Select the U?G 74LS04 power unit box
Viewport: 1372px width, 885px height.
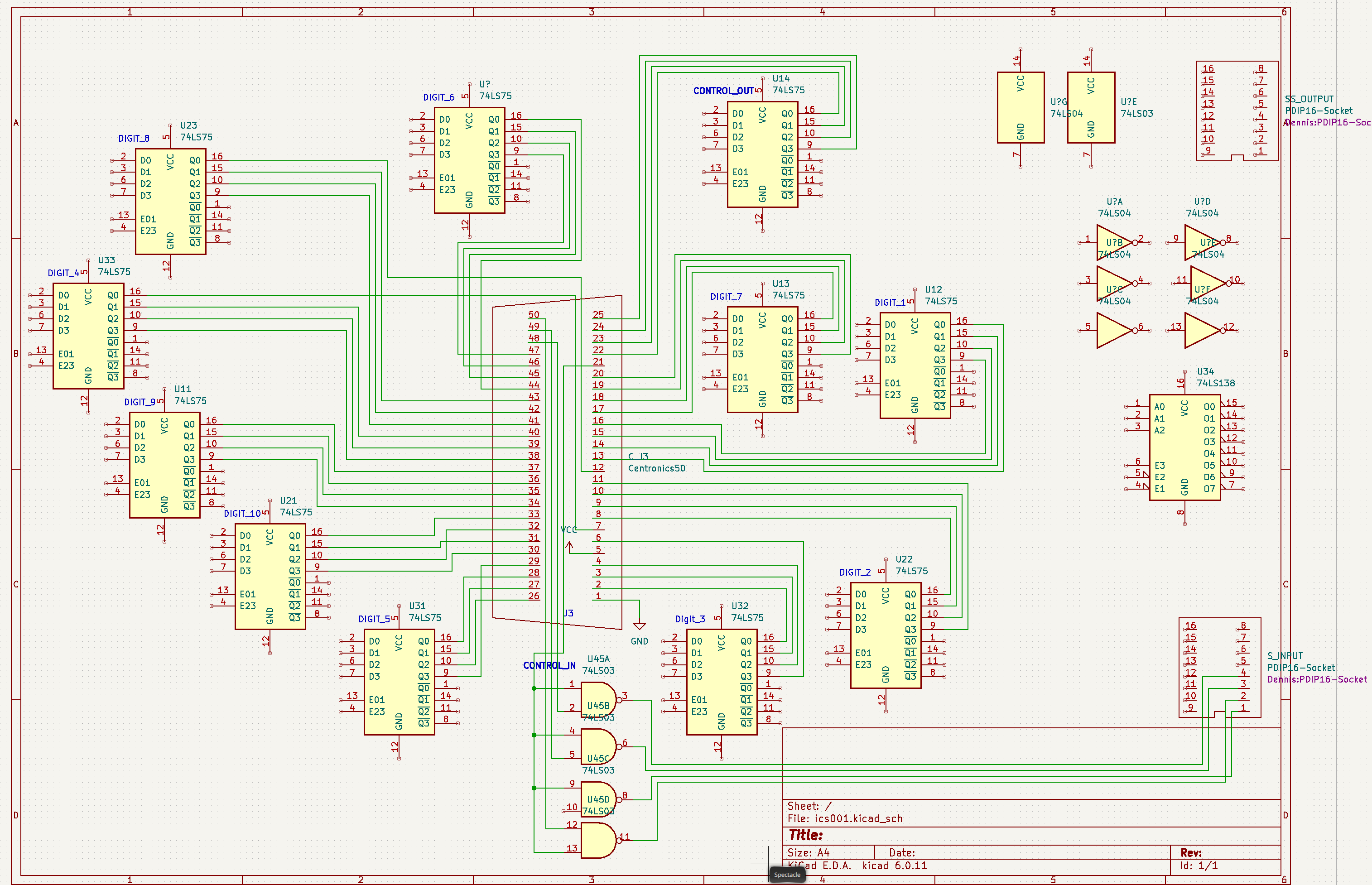(1021, 107)
